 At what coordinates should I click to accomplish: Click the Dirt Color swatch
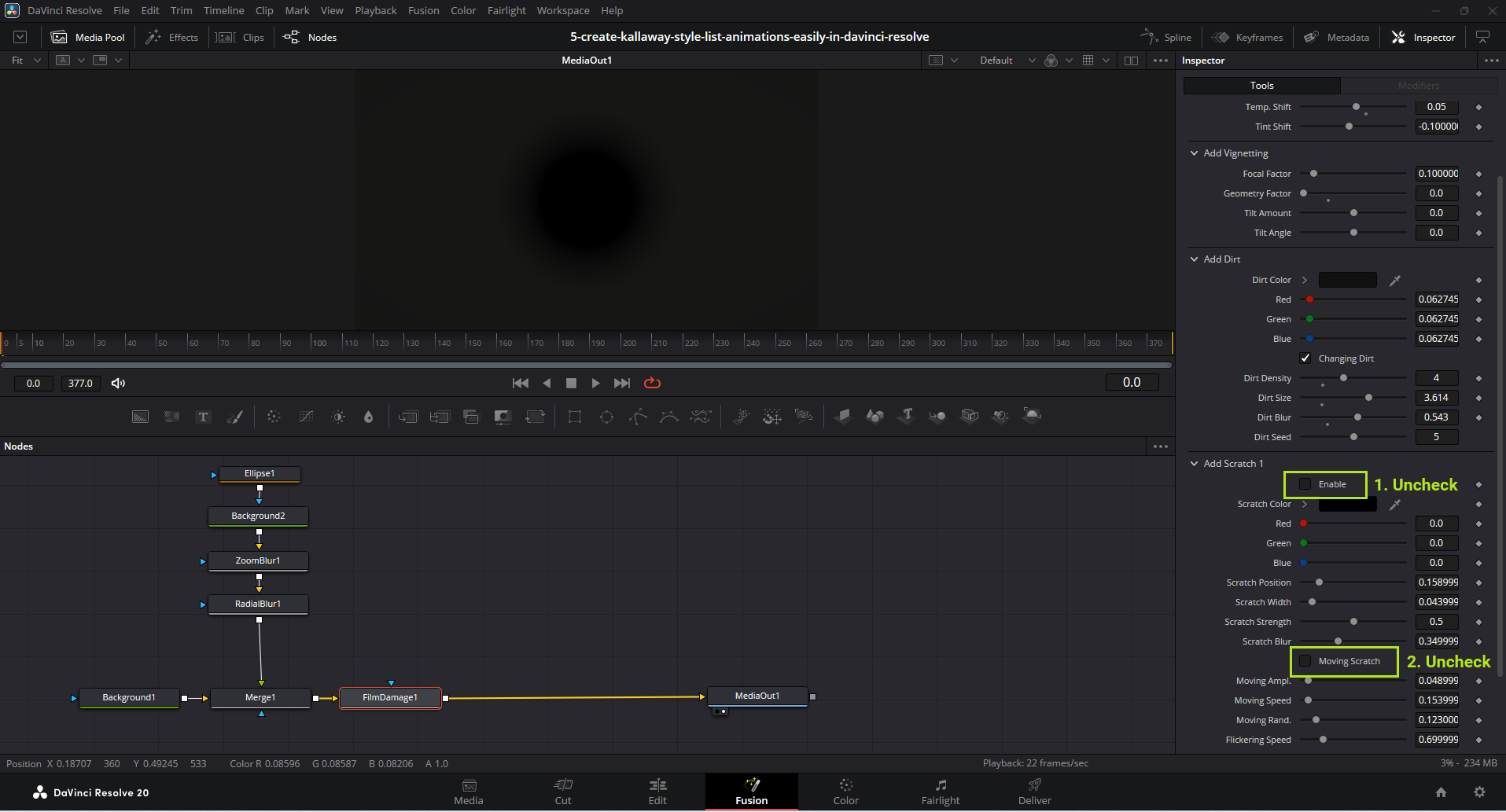(x=1347, y=281)
